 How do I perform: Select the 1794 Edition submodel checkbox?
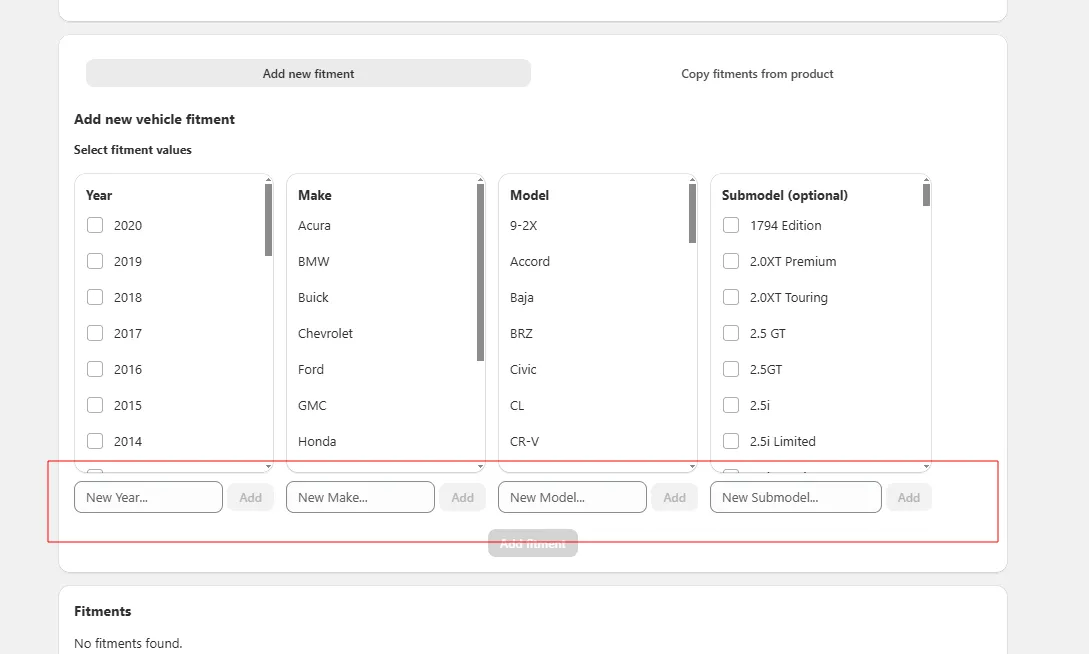pos(731,225)
